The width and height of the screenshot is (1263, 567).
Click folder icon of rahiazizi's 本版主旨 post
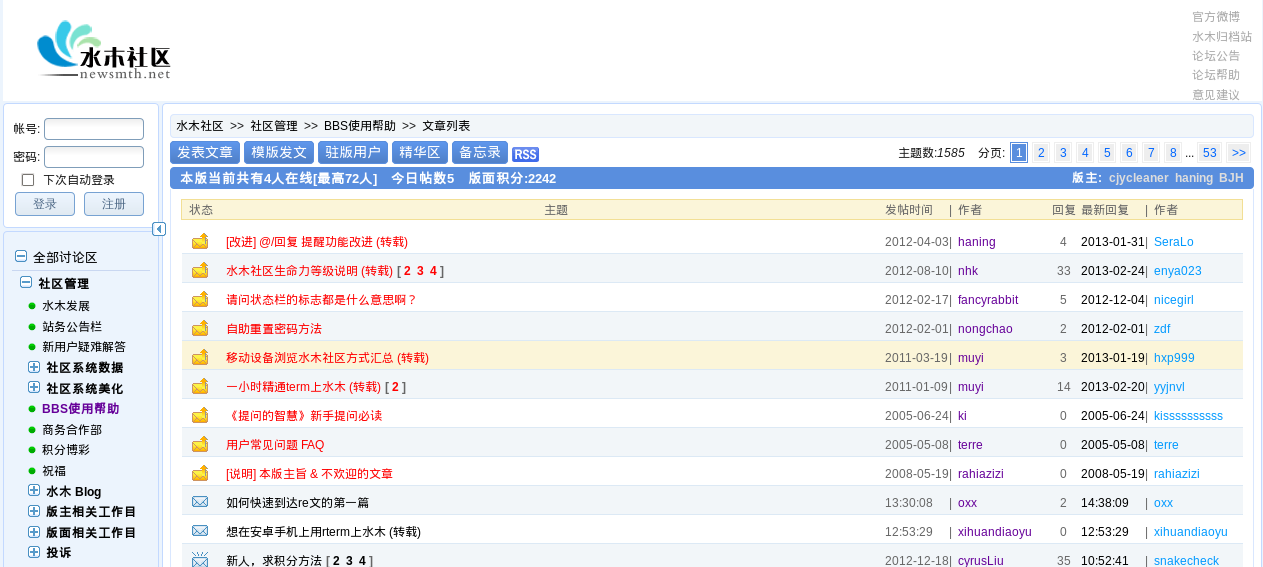point(200,473)
